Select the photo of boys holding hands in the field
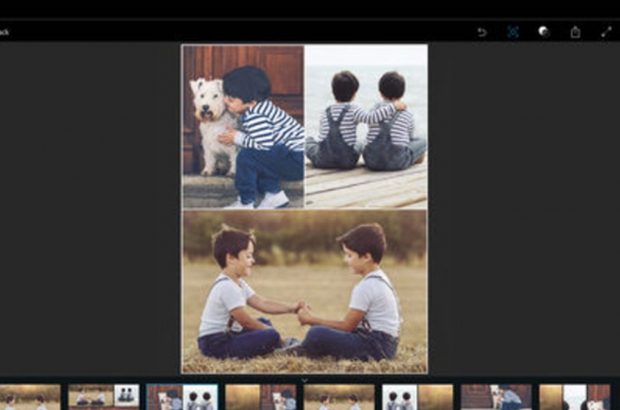 pos(304,290)
